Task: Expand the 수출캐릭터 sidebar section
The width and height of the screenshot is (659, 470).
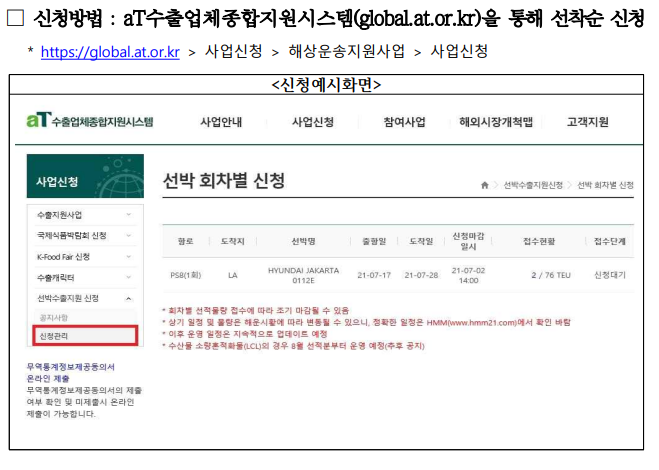Action: tap(85, 277)
